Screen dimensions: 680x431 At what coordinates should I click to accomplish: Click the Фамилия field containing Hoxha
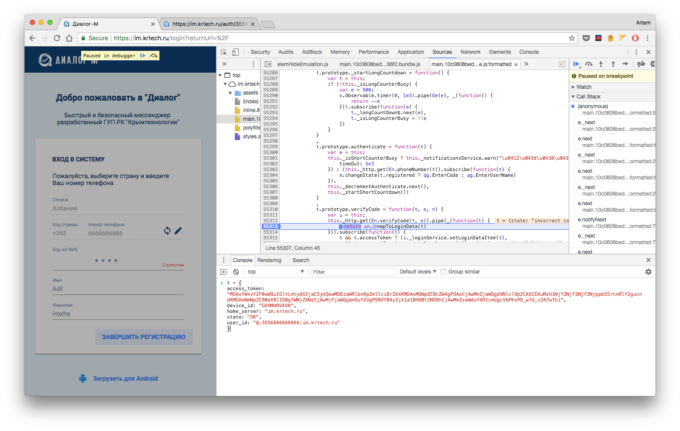118,313
